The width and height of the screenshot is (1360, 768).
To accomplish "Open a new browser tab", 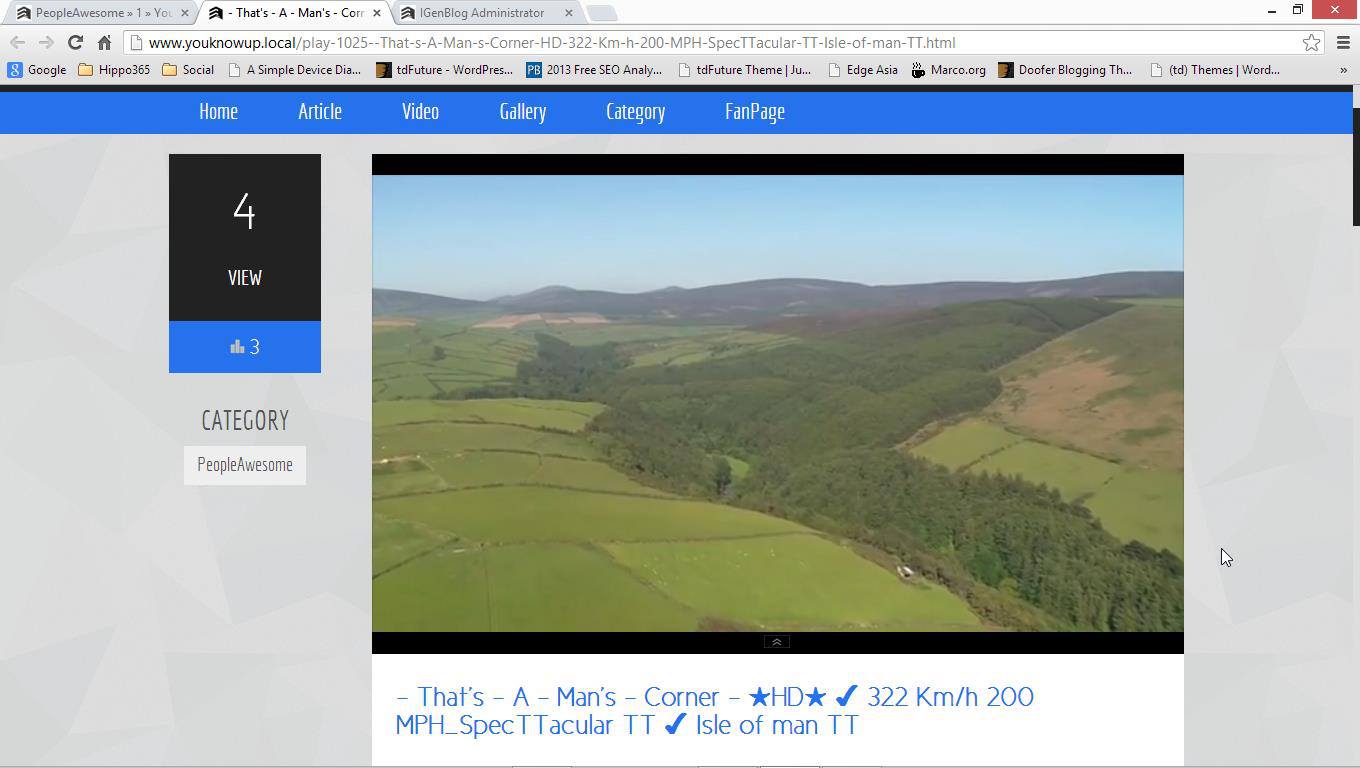I will tap(601, 13).
